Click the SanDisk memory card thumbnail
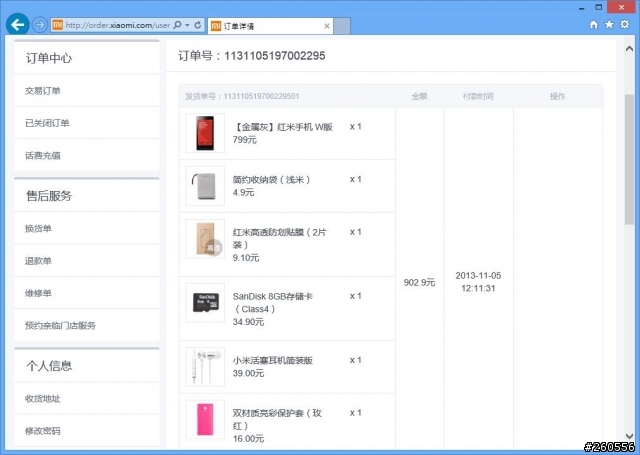640x455 pixels. click(x=205, y=302)
